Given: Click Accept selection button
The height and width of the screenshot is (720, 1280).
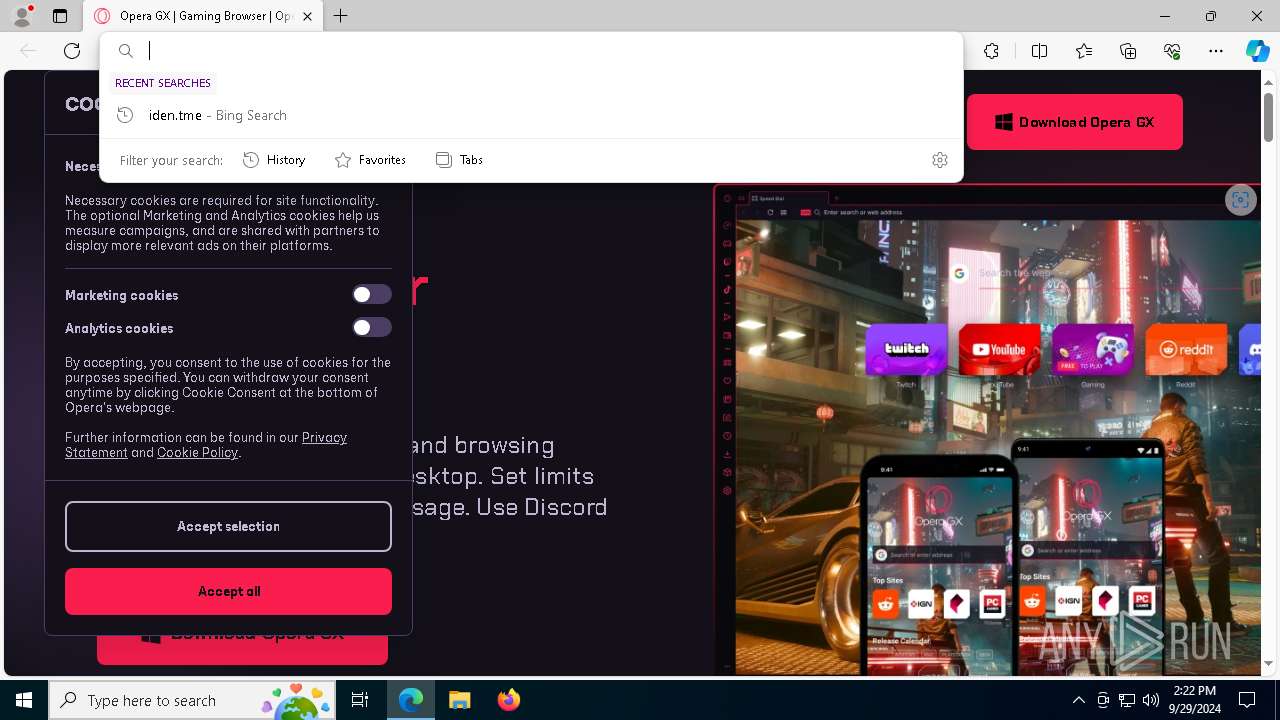Looking at the screenshot, I should (x=228, y=526).
